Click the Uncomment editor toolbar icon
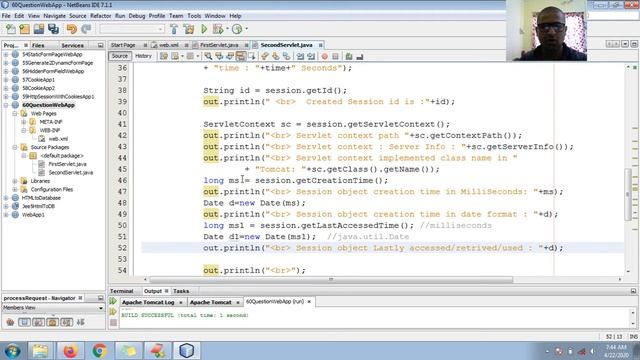Image resolution: width=640 pixels, height=360 pixels. [x=360, y=56]
